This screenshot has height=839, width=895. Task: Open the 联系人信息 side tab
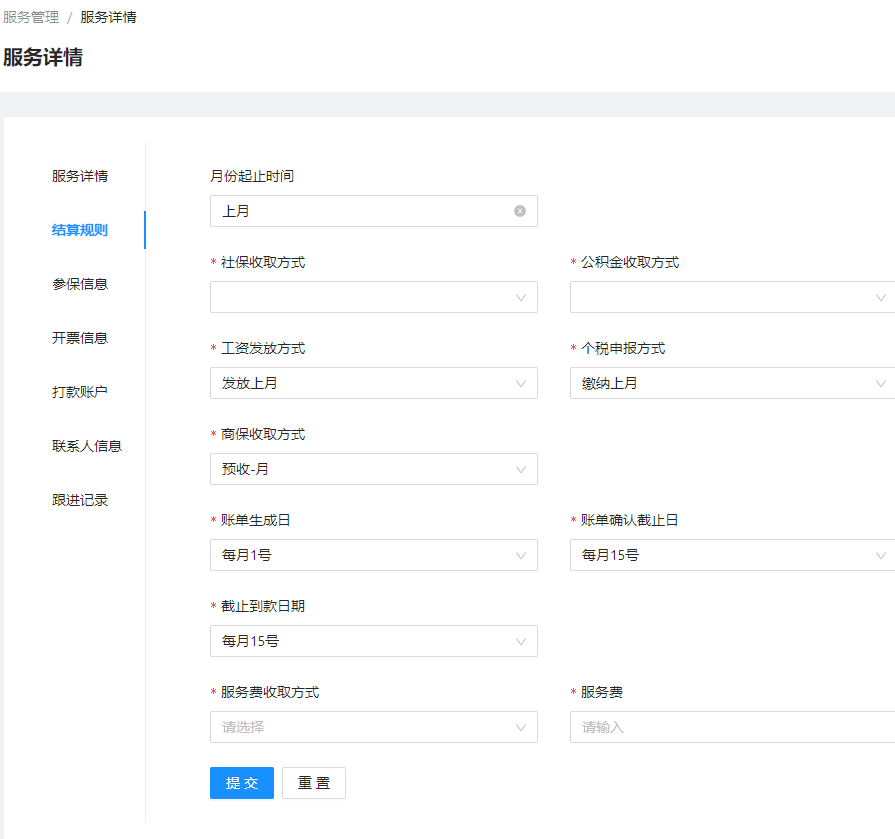pos(87,446)
